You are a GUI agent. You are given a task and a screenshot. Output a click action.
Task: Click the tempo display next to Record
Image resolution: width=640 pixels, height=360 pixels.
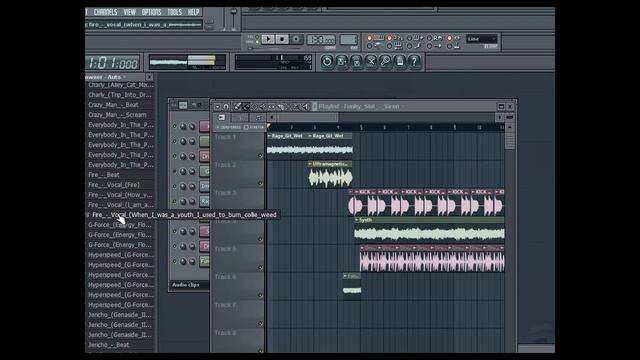[x=321, y=40]
